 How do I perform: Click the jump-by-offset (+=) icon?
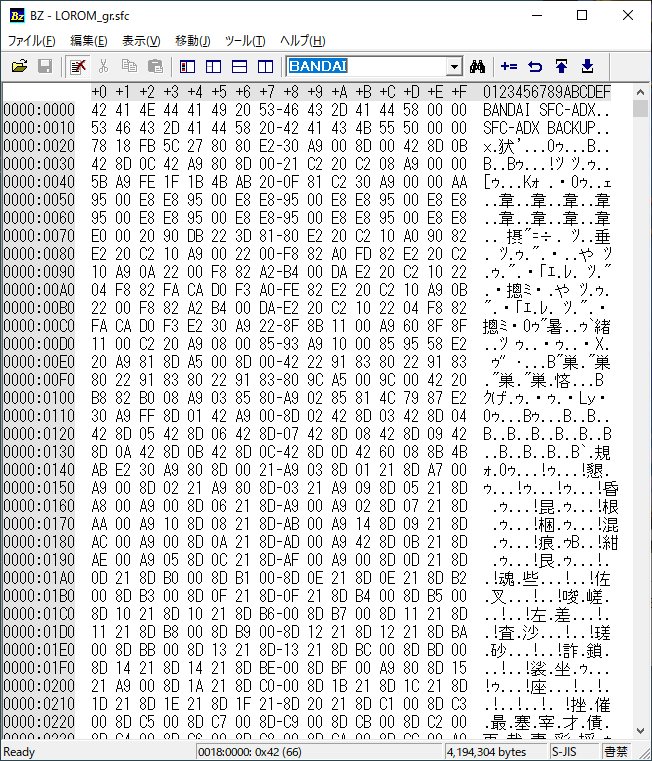[x=509, y=66]
